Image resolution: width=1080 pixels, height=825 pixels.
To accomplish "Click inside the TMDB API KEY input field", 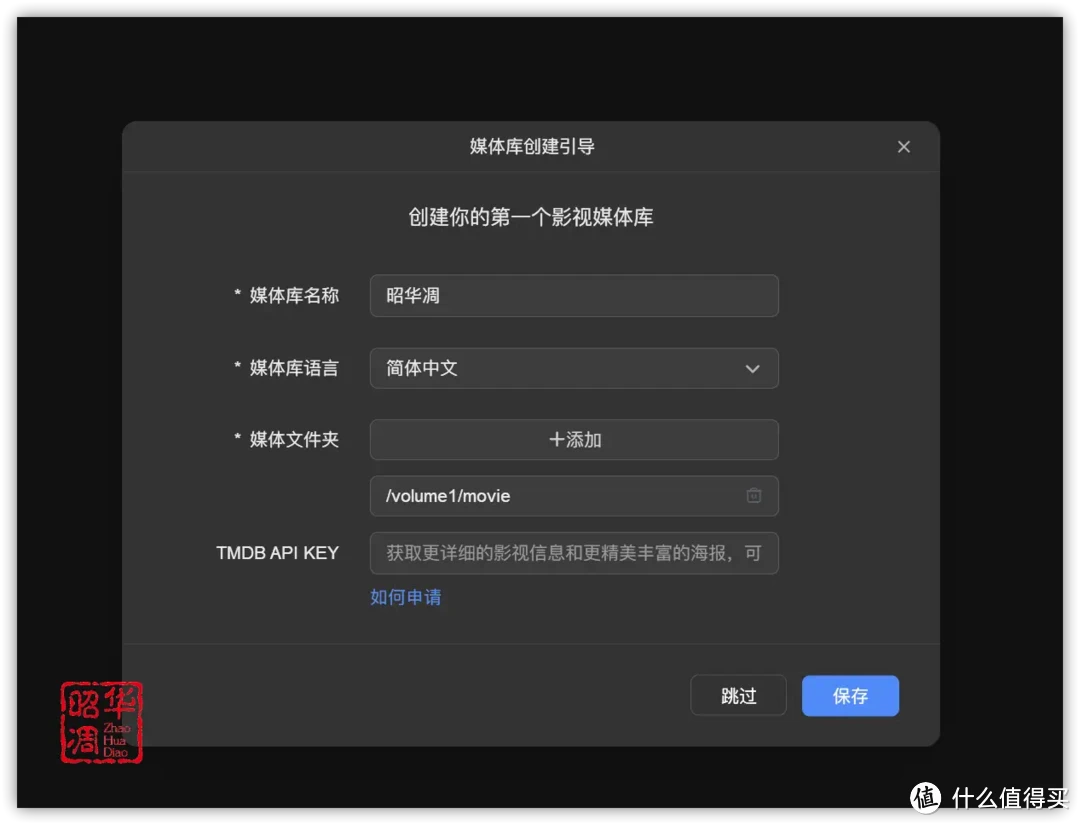I will [x=574, y=553].
